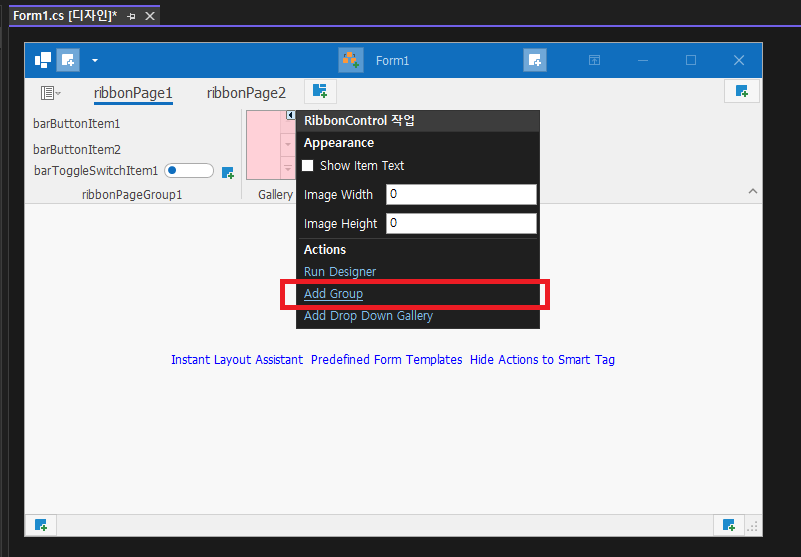Select barButtonItem2 in the ribbon
The height and width of the screenshot is (557, 801).
coord(77,150)
